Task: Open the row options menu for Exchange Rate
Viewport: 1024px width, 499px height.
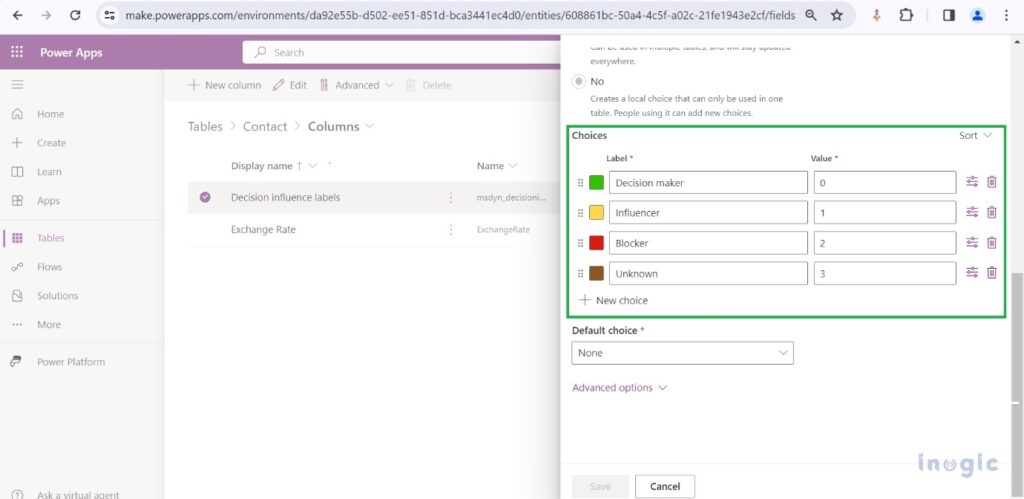Action: pyautogui.click(x=451, y=230)
